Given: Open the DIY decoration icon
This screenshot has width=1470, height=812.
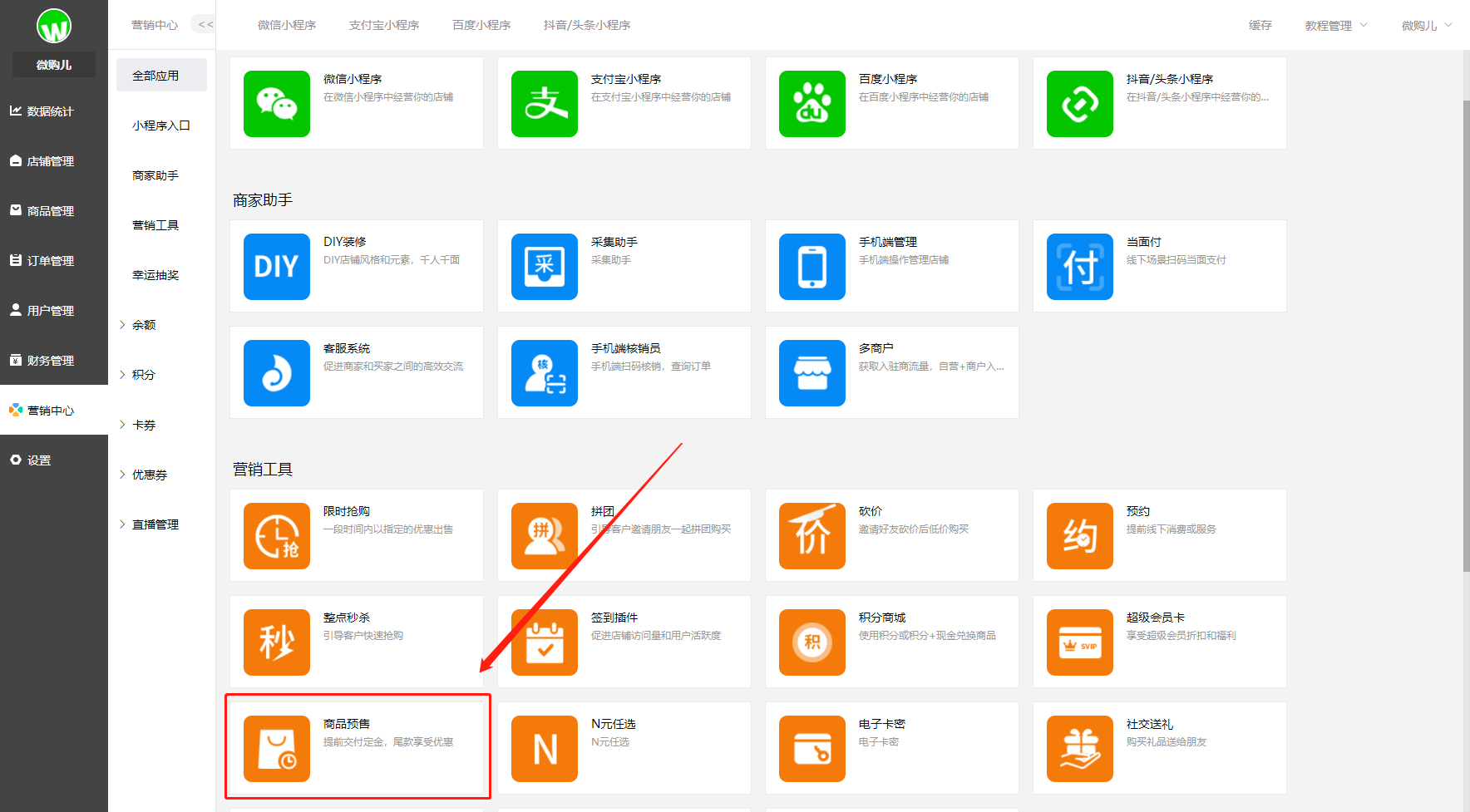Looking at the screenshot, I should 276,267.
